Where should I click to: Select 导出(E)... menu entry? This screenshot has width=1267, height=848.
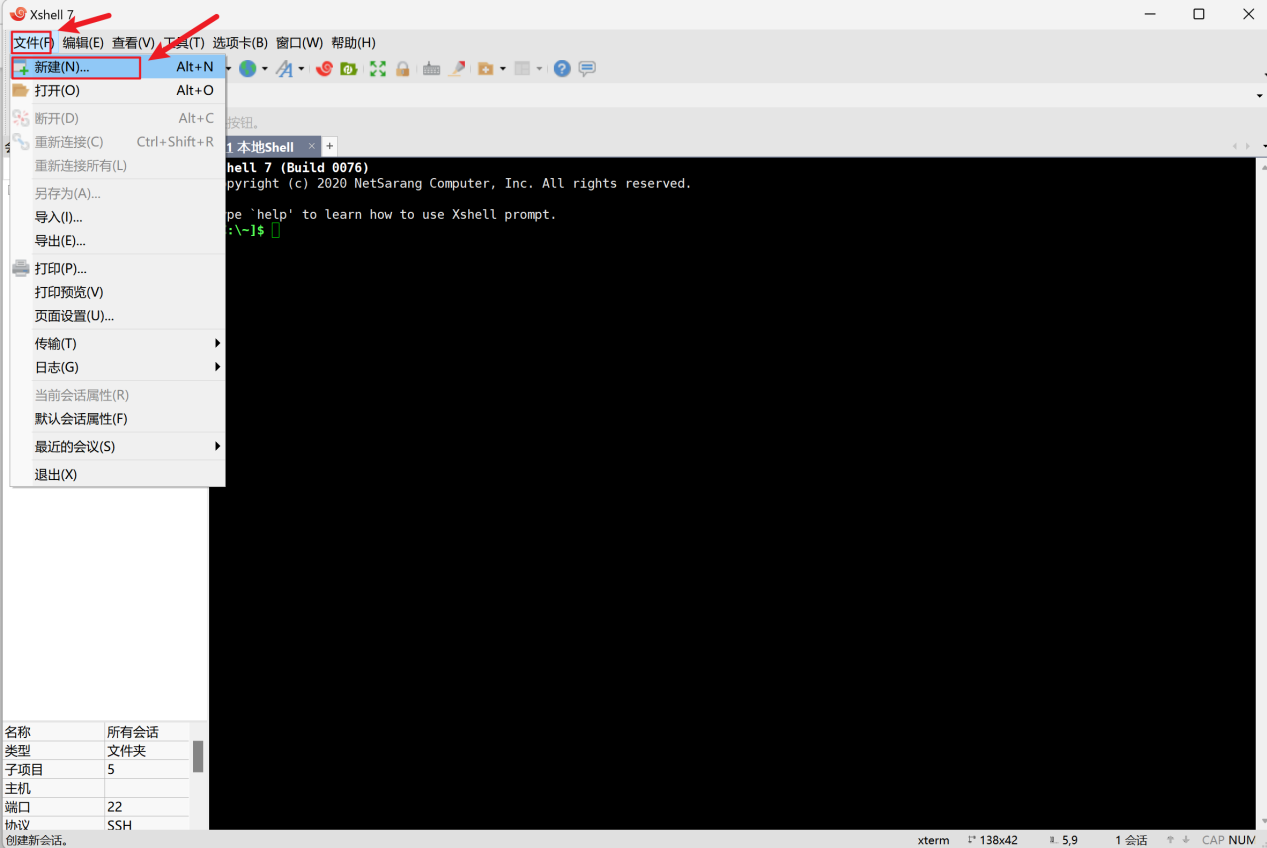click(x=118, y=241)
